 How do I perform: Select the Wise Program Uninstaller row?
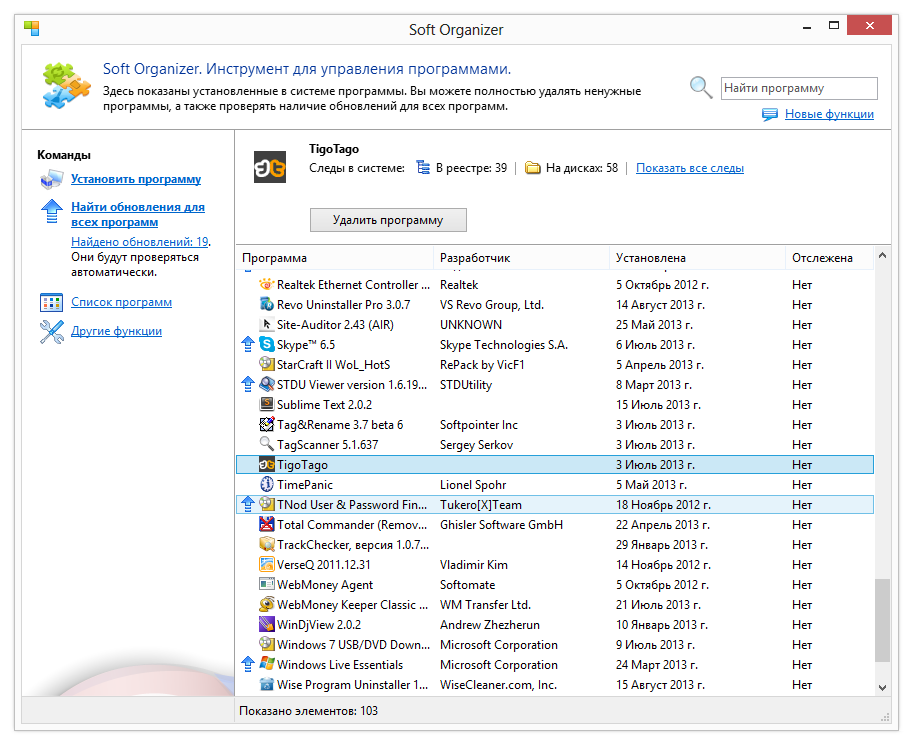555,684
